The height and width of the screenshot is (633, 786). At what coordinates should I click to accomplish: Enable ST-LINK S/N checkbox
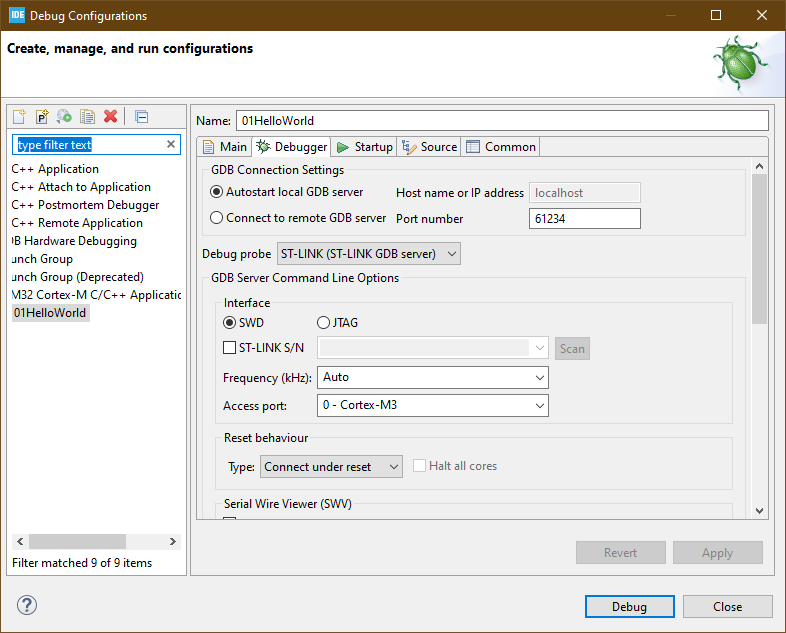point(229,348)
